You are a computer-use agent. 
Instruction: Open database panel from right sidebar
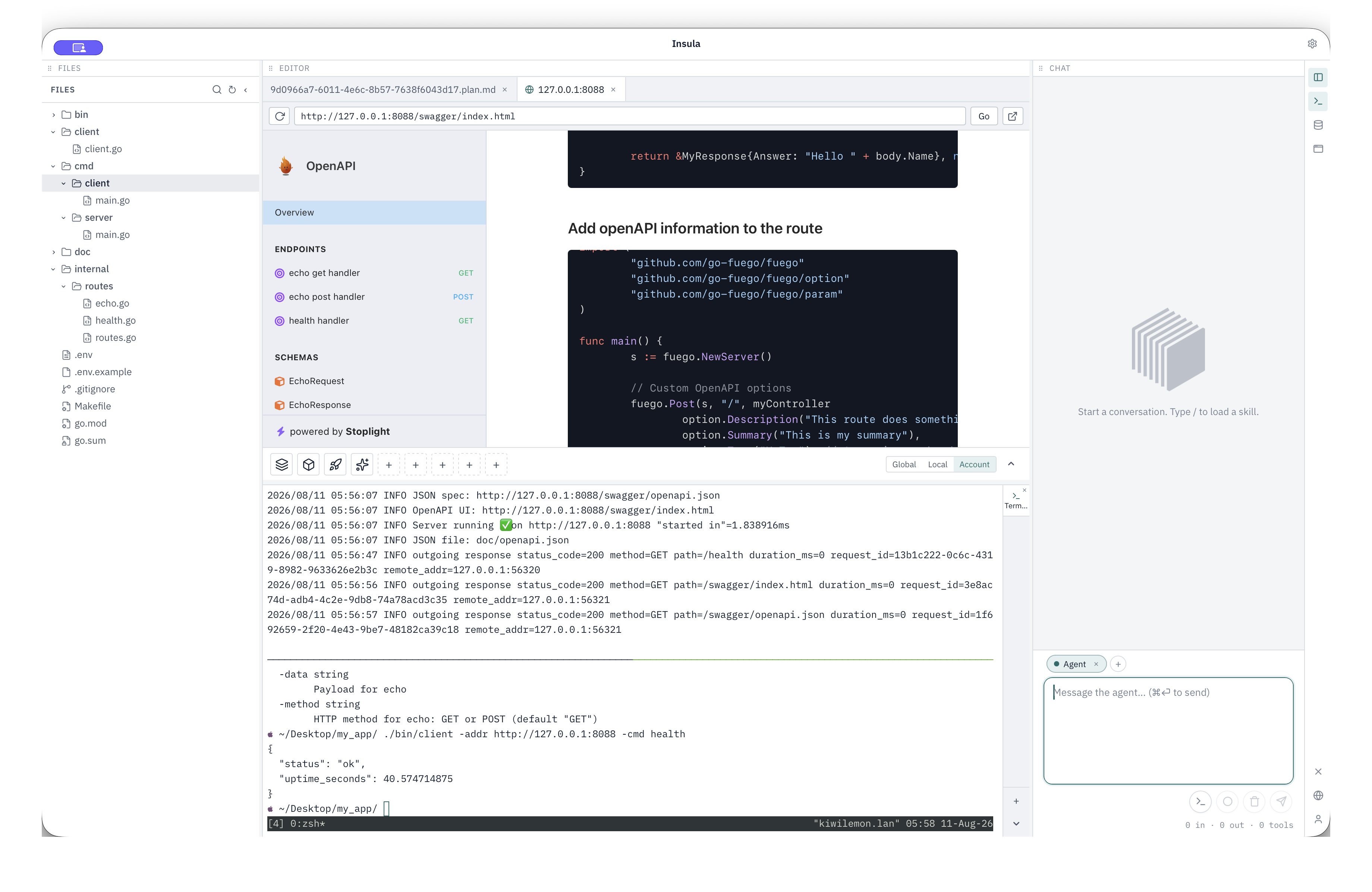(1318, 125)
